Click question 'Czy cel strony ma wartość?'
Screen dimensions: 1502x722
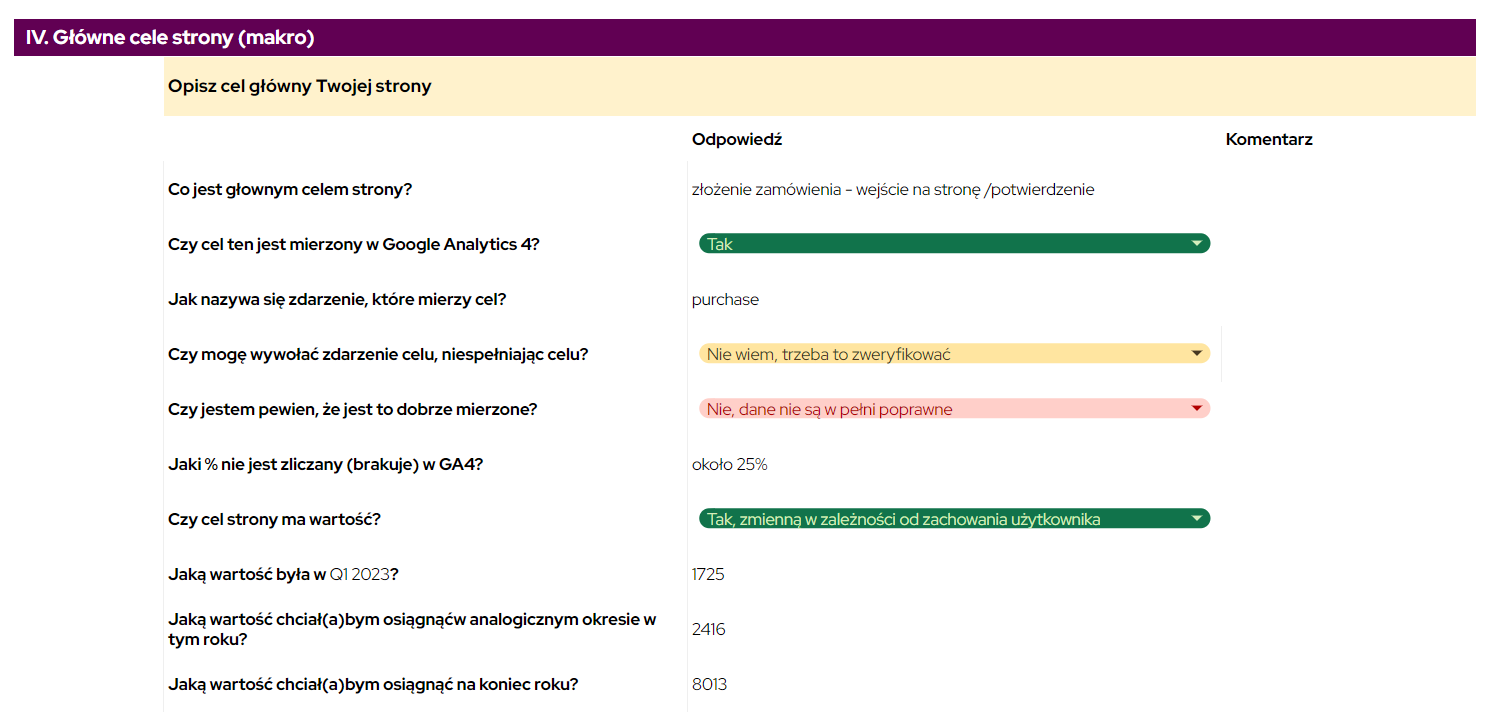[x=274, y=519]
